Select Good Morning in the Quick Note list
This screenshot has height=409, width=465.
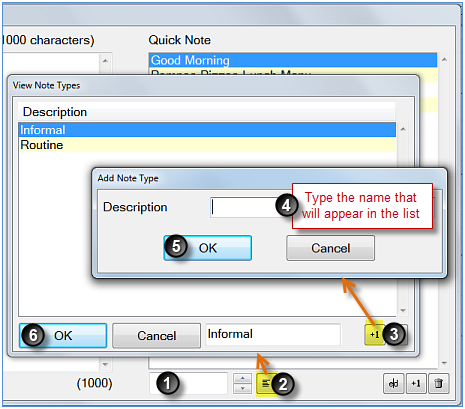click(x=293, y=60)
